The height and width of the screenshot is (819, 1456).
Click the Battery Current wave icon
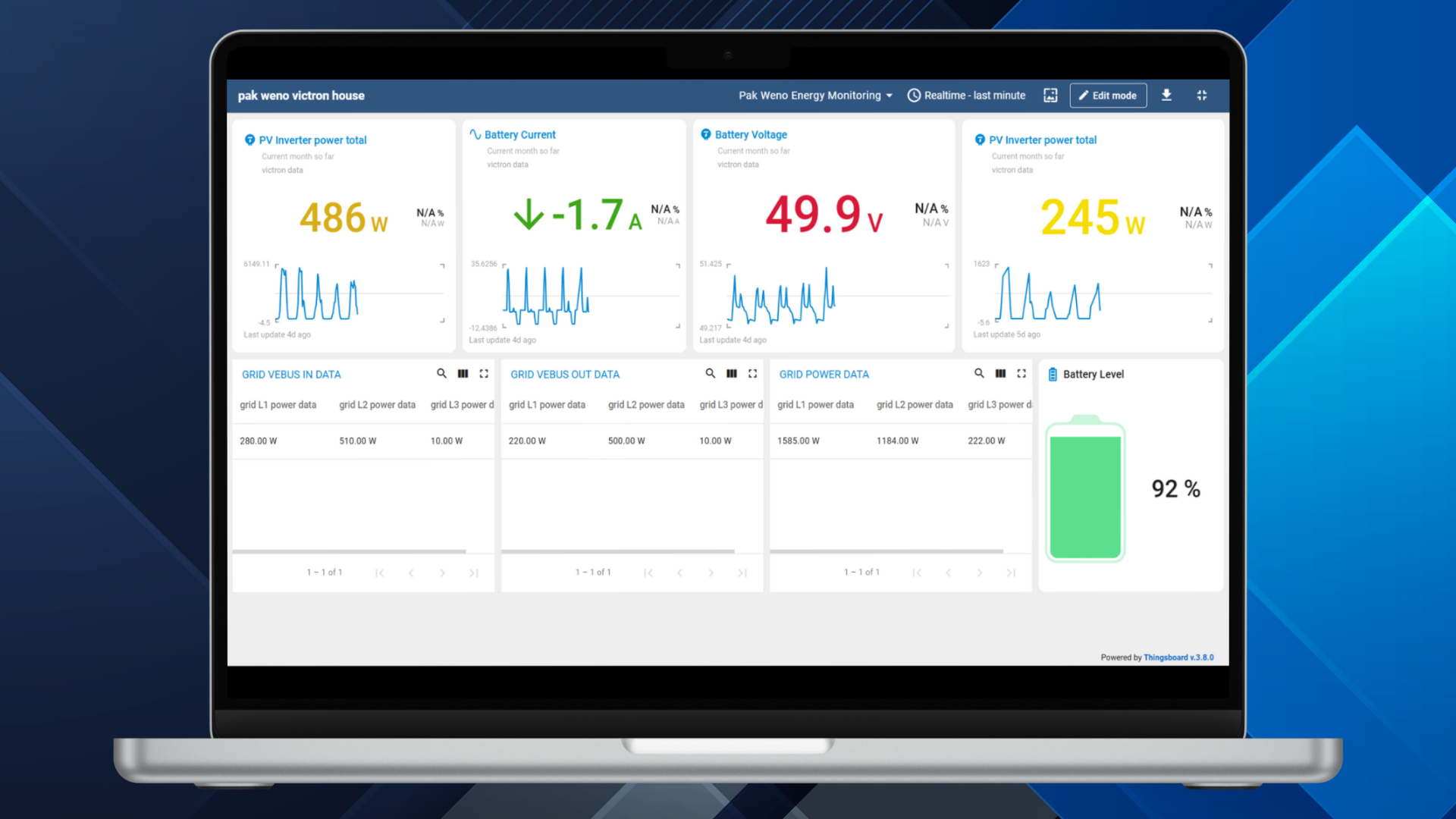tap(475, 134)
